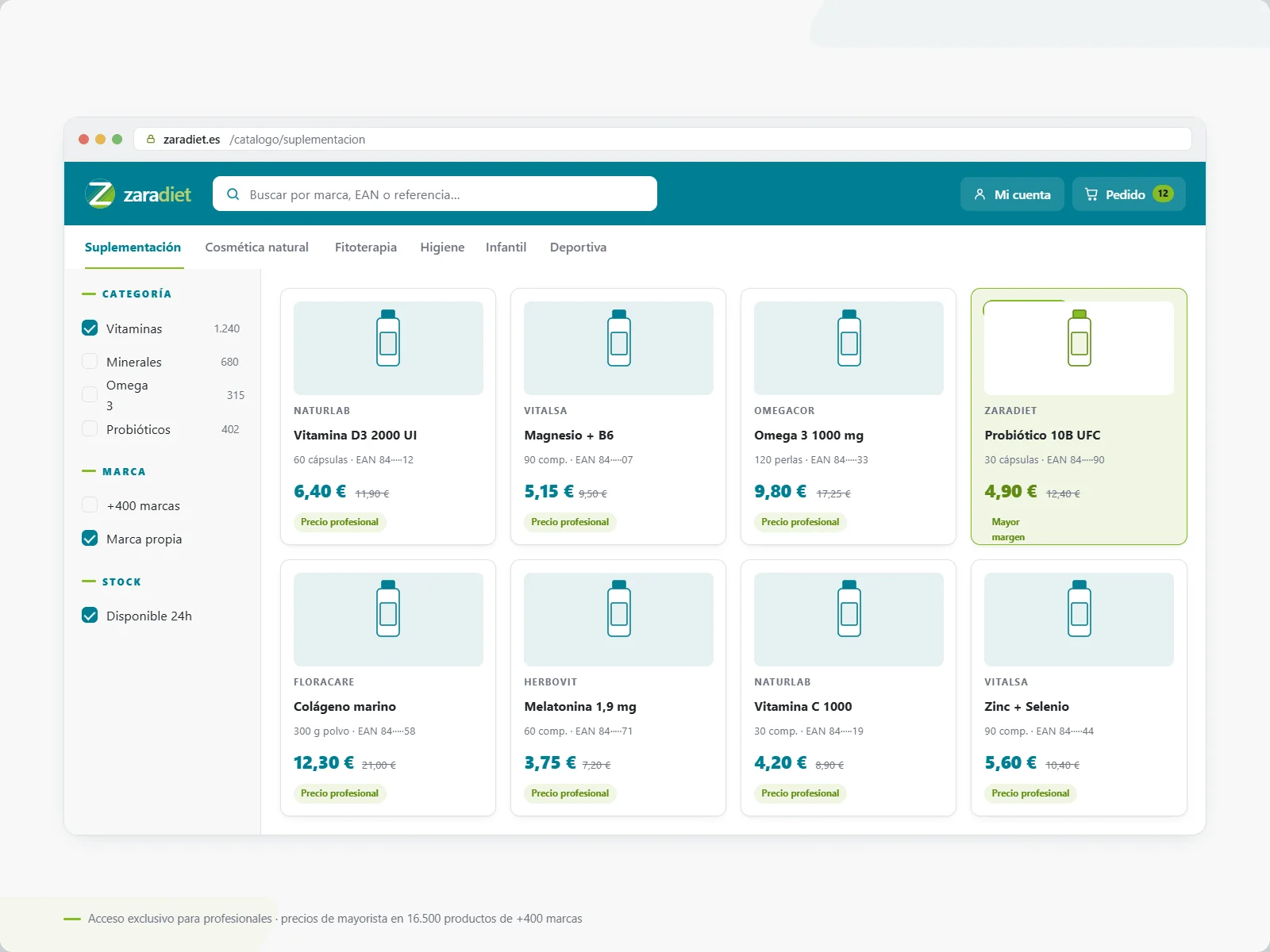Open the Vitamina D3 2000 UI product title
This screenshot has height=952, width=1270.
coord(355,436)
